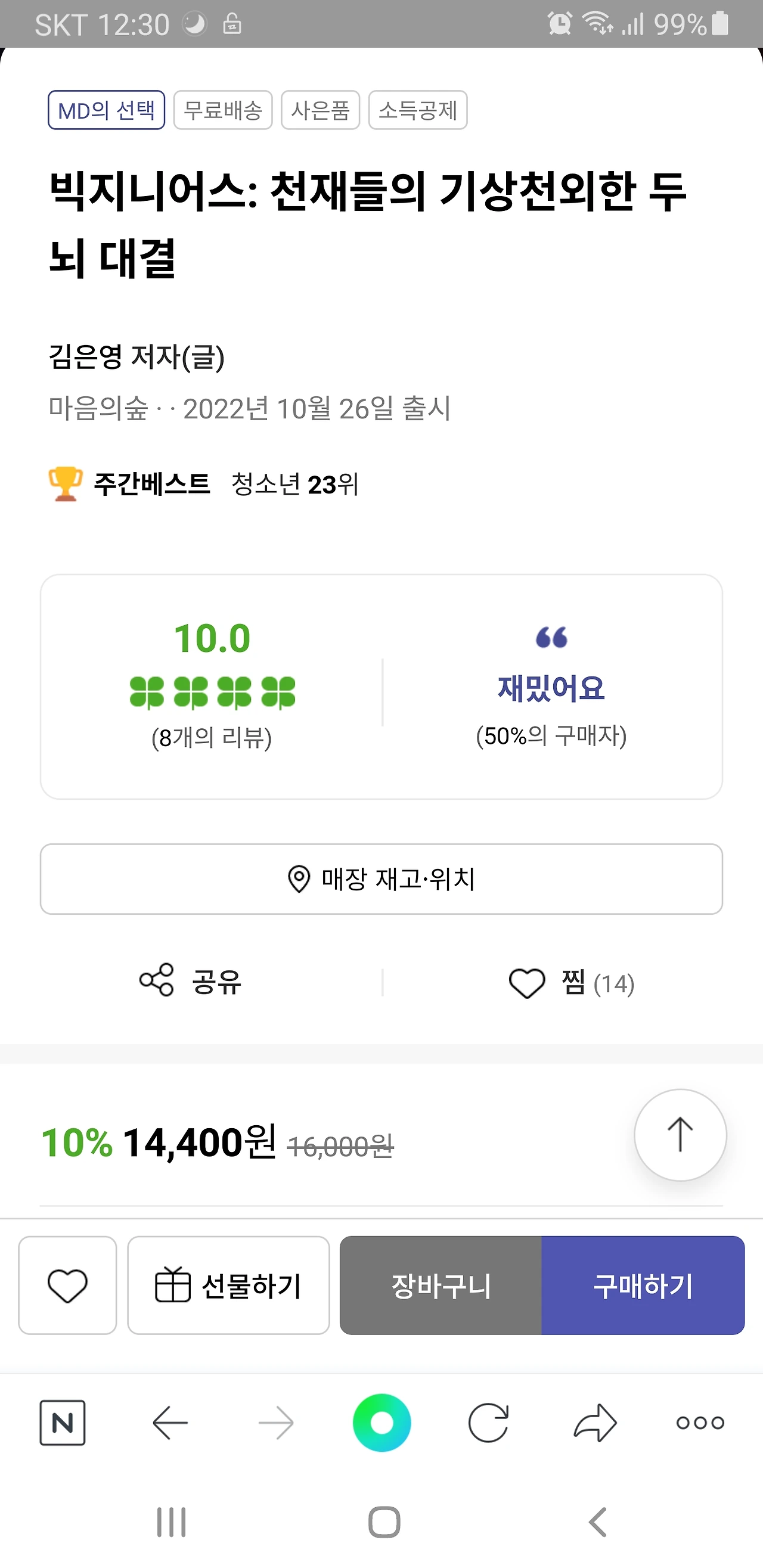763x1568 pixels.
Task: Select the MD의 선택 tag
Action: 107,110
